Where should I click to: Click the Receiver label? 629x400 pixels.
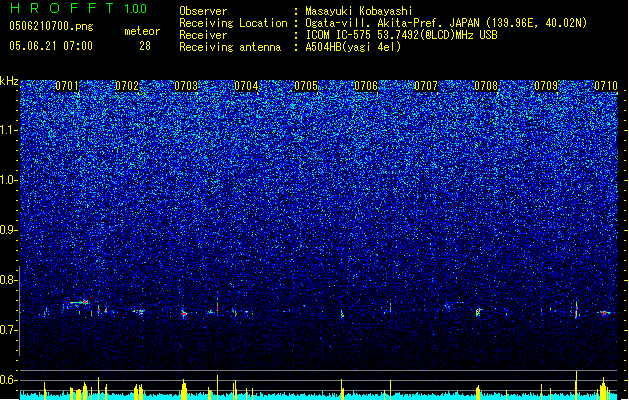(x=203, y=35)
